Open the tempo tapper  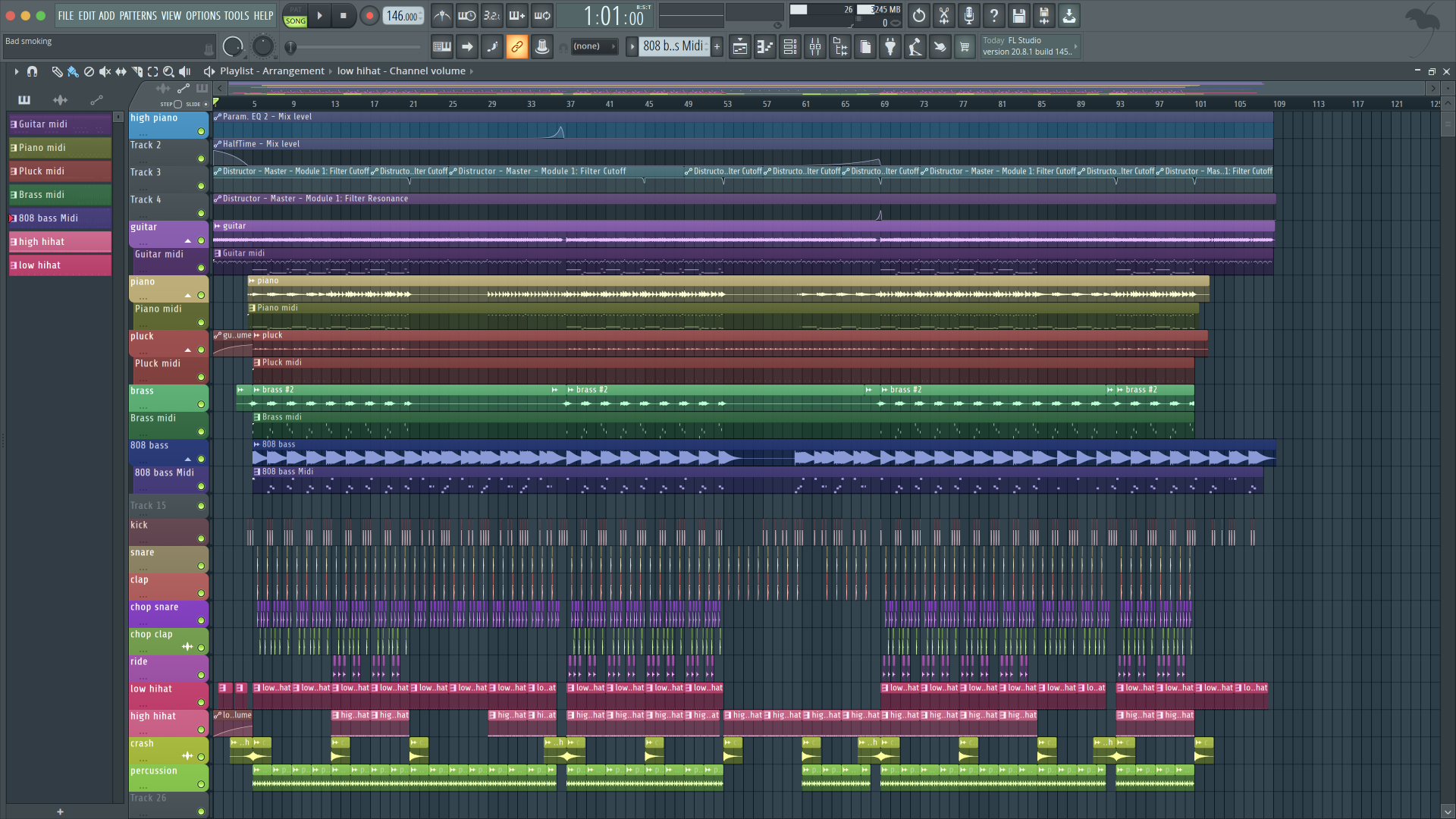pos(915,47)
